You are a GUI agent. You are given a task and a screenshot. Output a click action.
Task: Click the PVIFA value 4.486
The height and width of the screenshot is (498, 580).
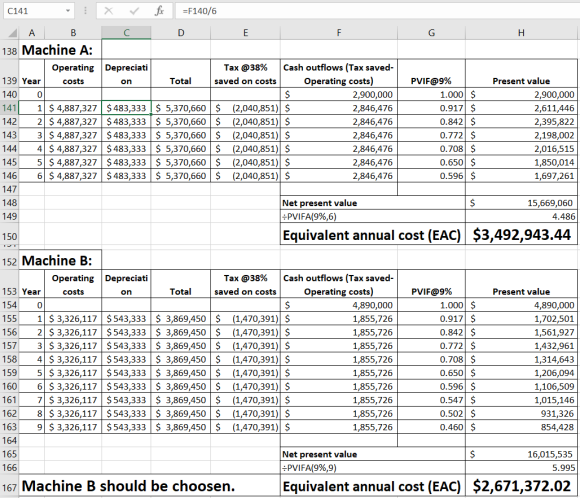click(x=521, y=216)
